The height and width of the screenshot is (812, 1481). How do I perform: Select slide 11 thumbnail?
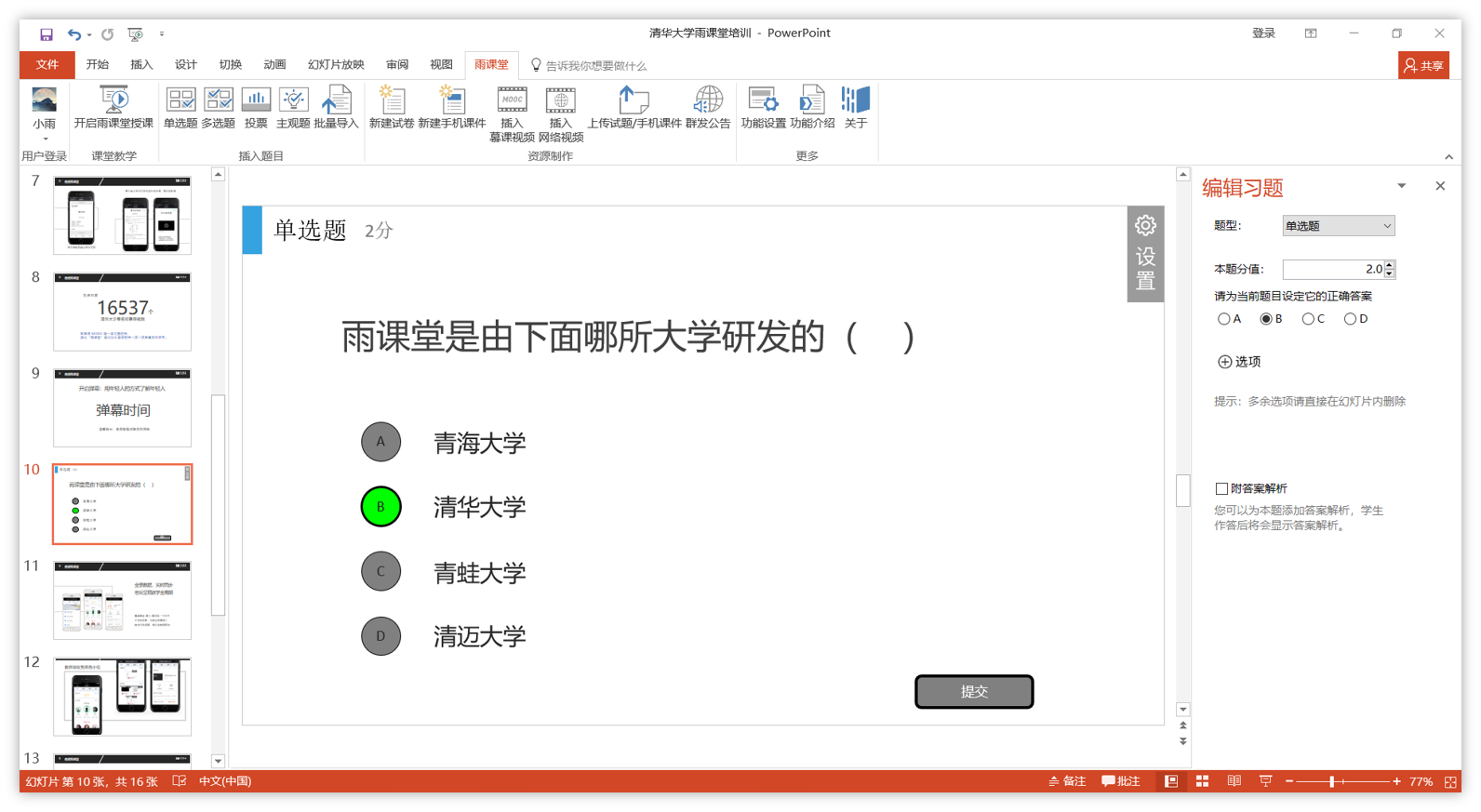coord(122,600)
